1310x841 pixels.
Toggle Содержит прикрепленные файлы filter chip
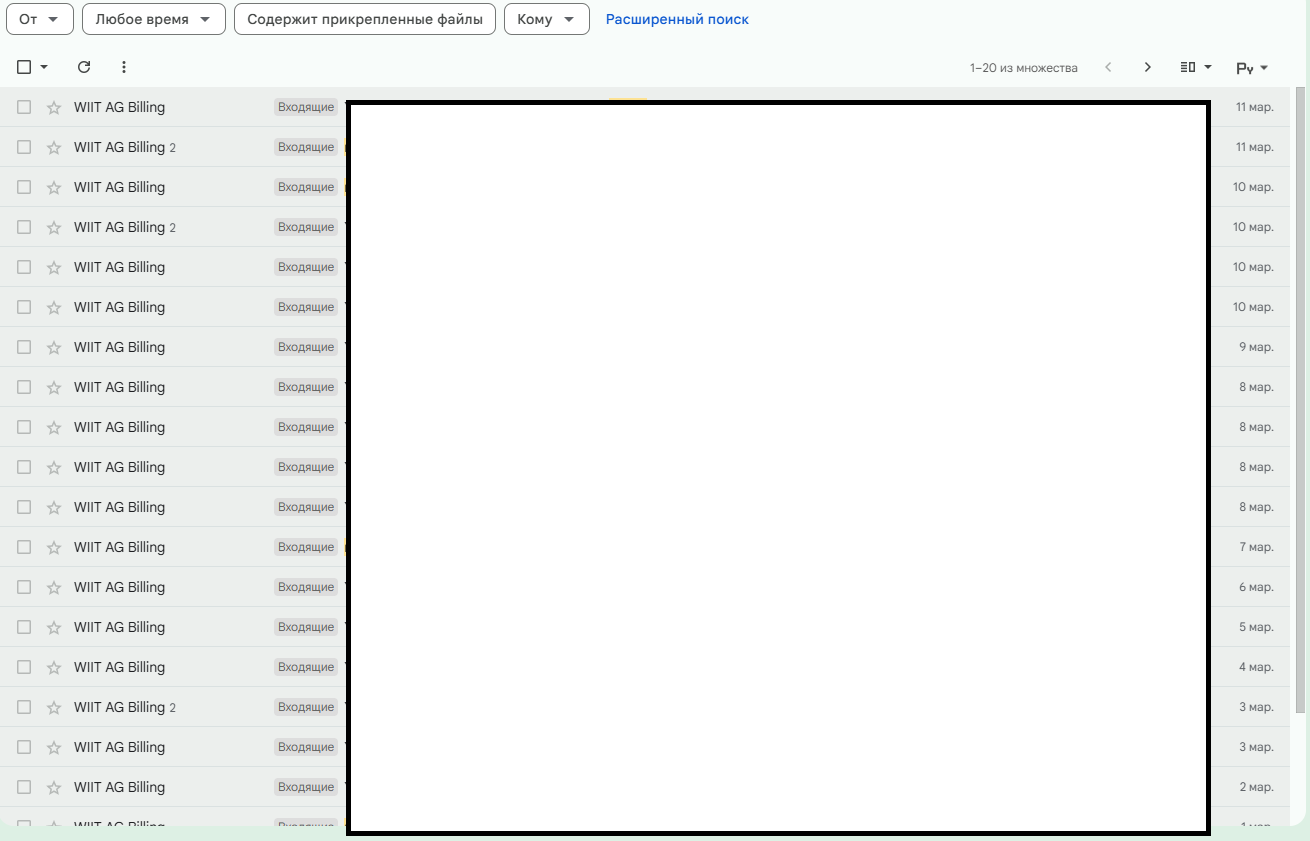tap(365, 19)
